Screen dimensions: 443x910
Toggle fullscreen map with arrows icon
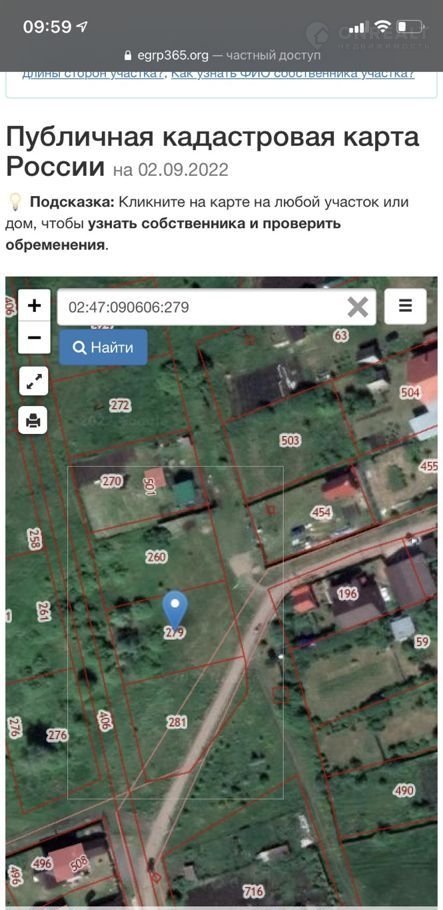click(x=33, y=381)
